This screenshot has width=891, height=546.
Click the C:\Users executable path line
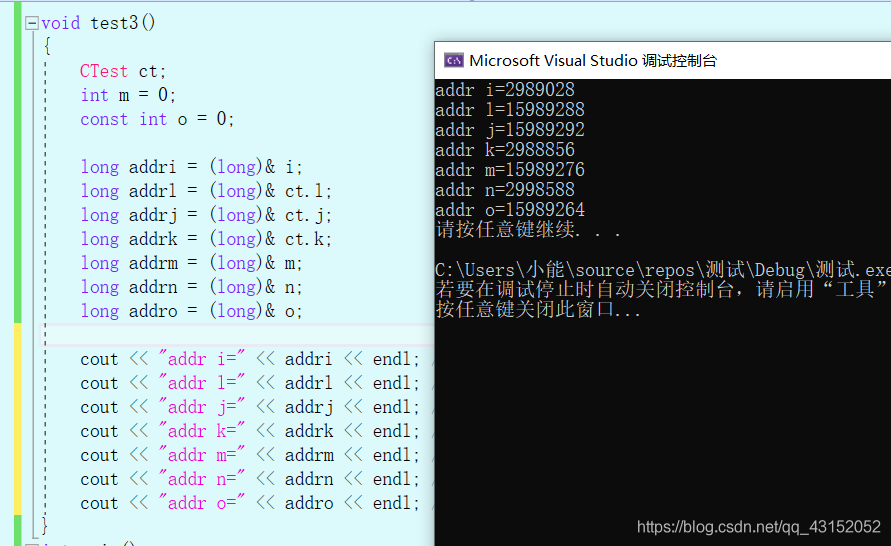[x=663, y=269]
